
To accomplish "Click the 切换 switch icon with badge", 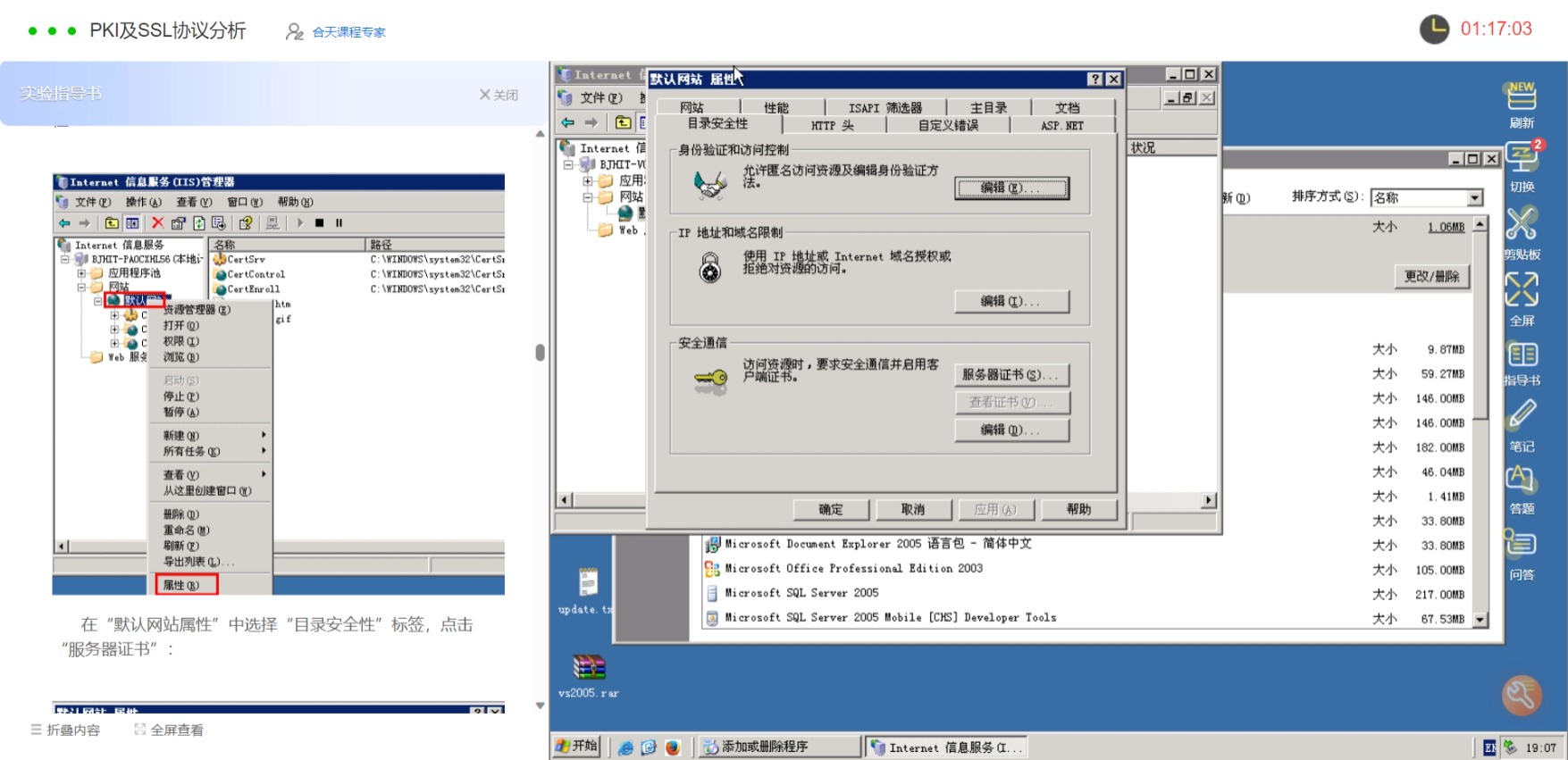I will click(1522, 158).
